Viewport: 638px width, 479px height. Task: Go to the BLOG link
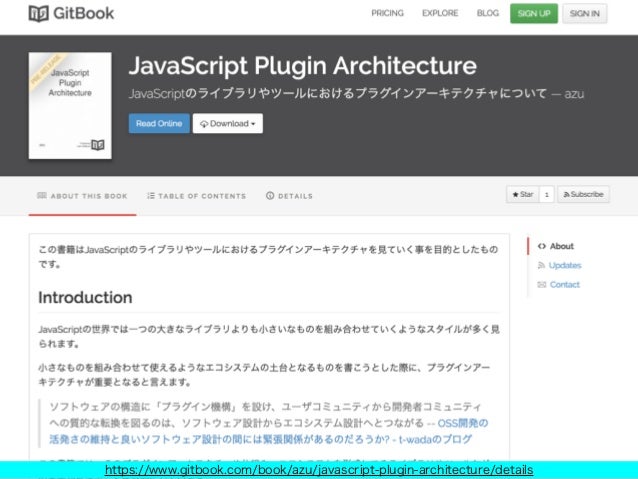488,13
